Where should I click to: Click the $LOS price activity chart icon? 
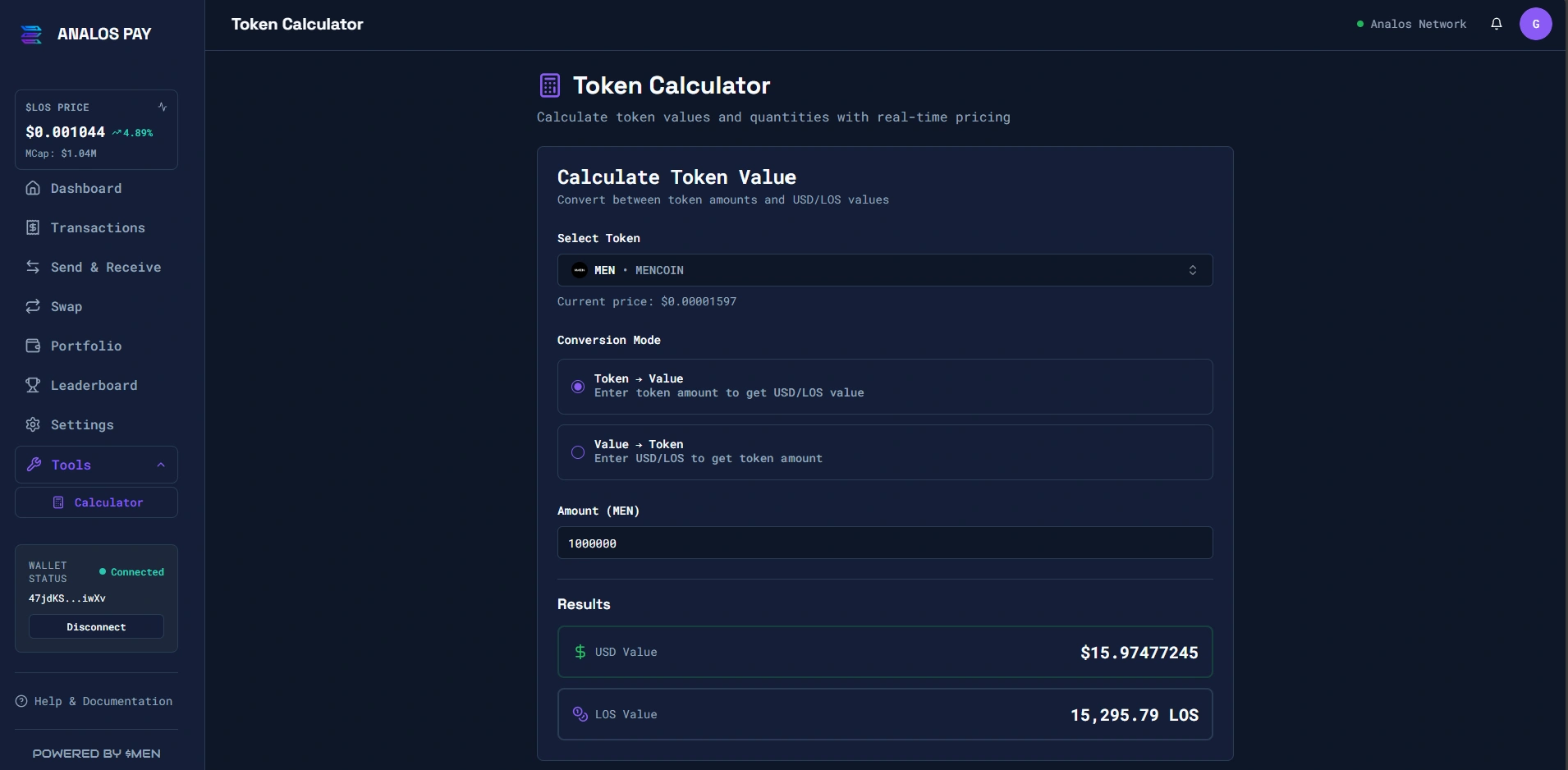163,107
